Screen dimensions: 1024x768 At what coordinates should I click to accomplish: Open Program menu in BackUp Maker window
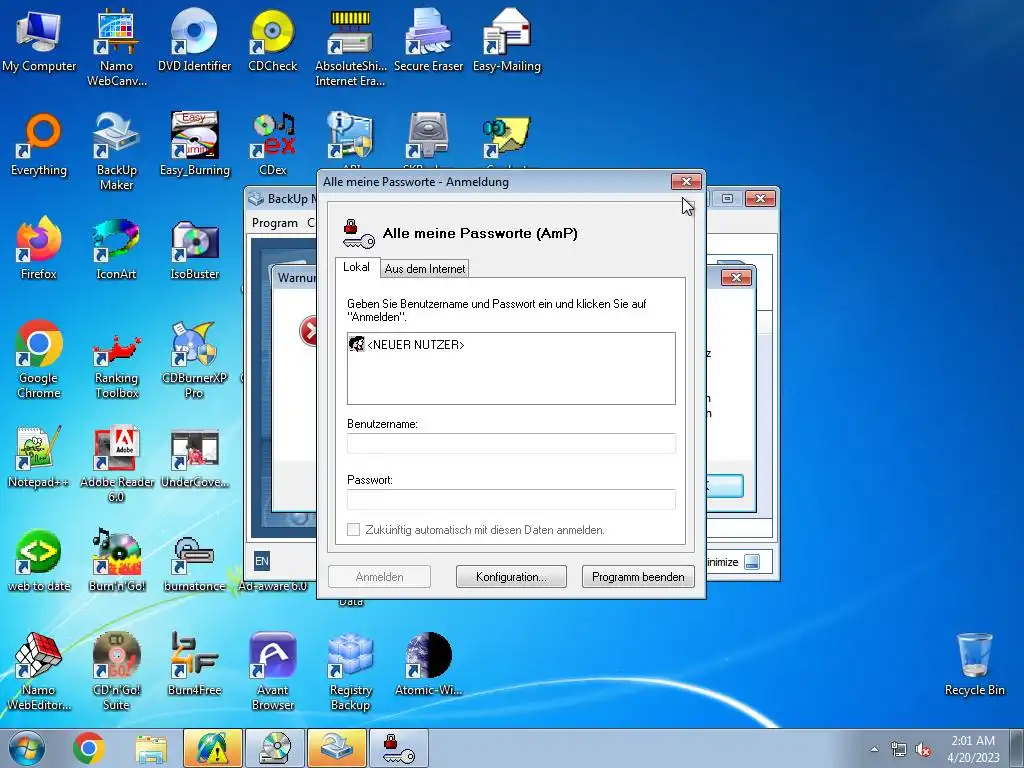(274, 223)
